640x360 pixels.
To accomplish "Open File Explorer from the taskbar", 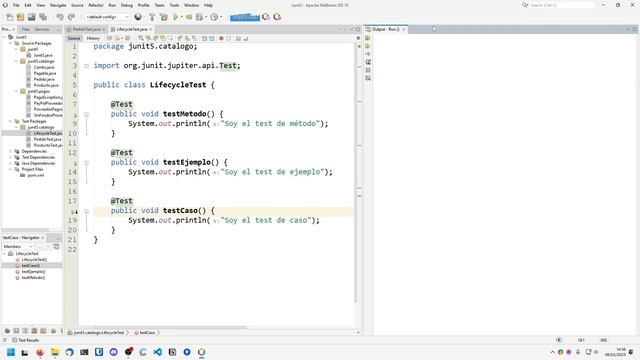I will (x=55, y=352).
